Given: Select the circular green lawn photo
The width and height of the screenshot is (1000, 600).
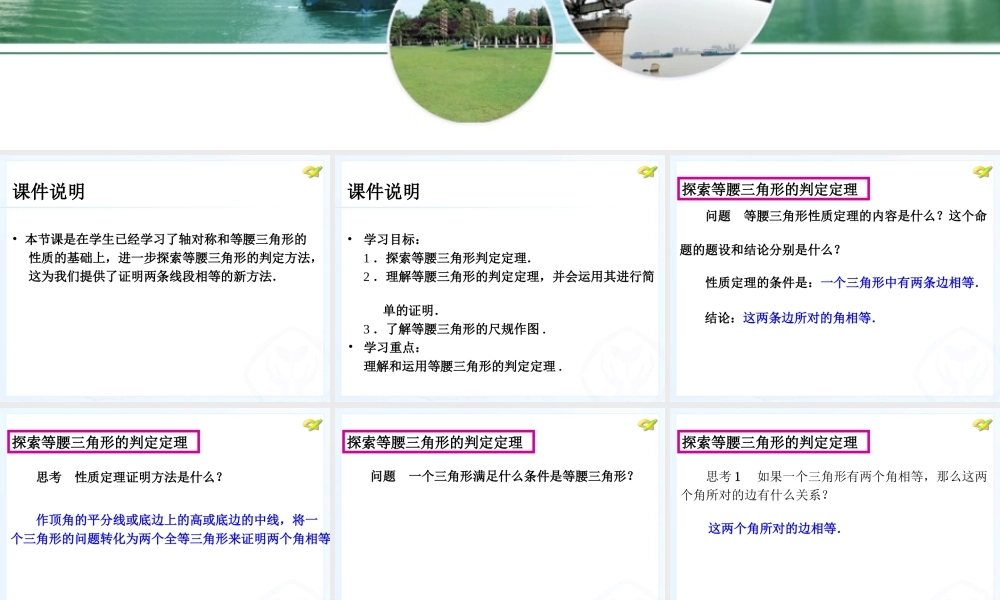Looking at the screenshot, I should pyautogui.click(x=471, y=61).
